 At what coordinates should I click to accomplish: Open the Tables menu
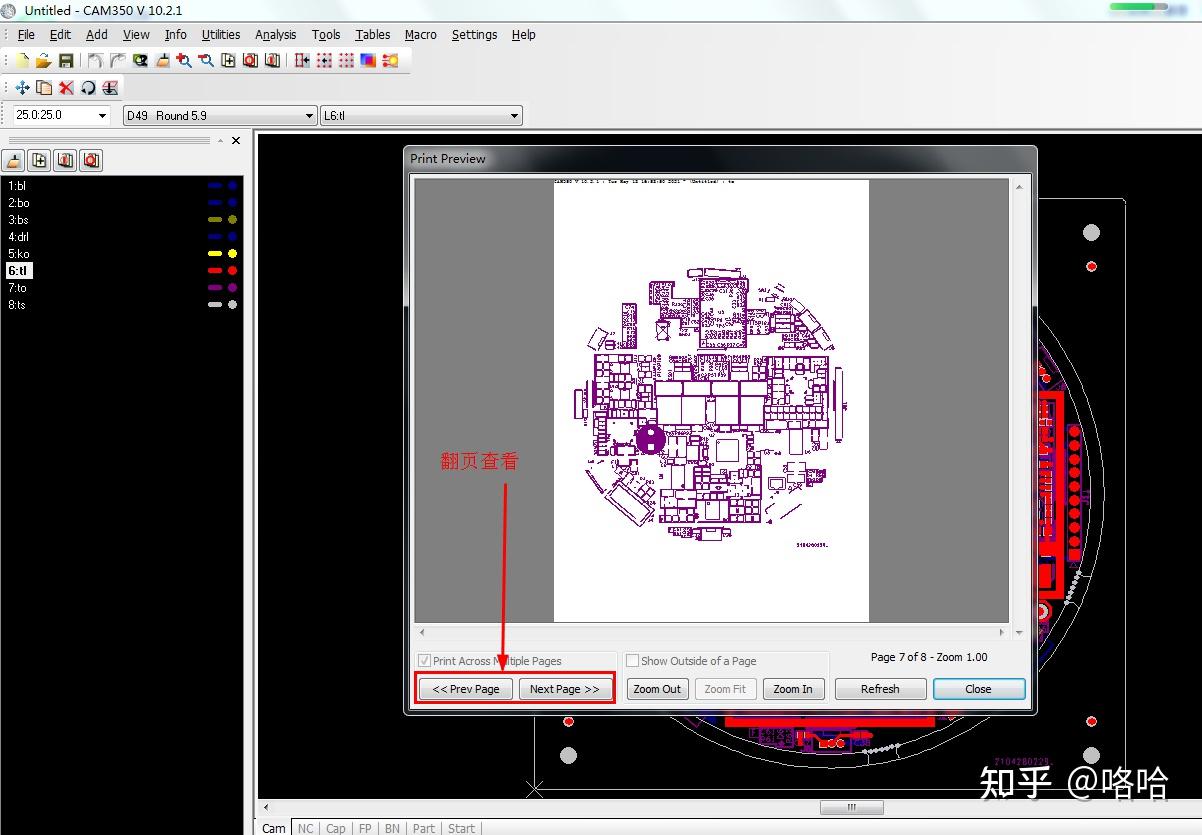point(372,34)
